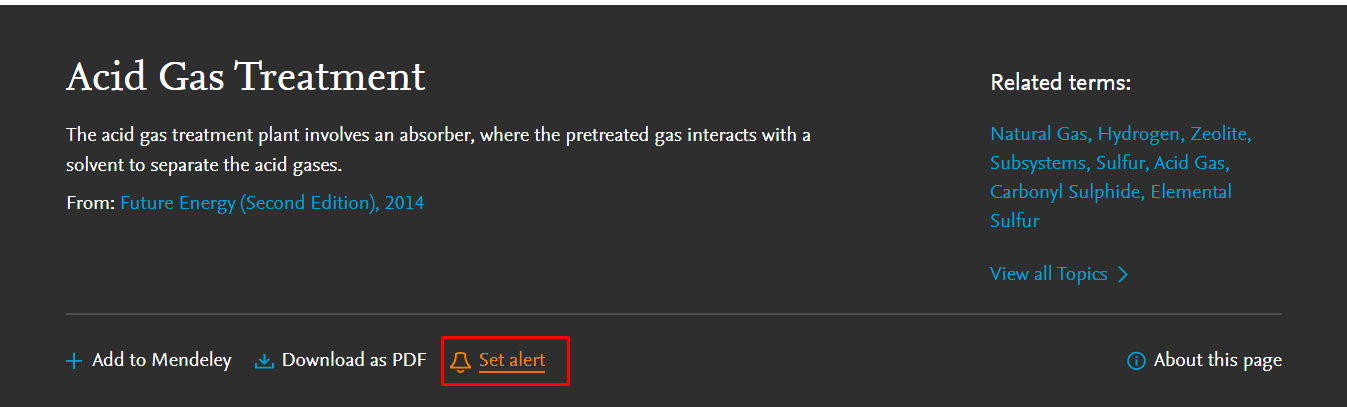Viewport: 1347px width, 407px height.
Task: Follow the Acid Gas related term link
Action: 1191,162
